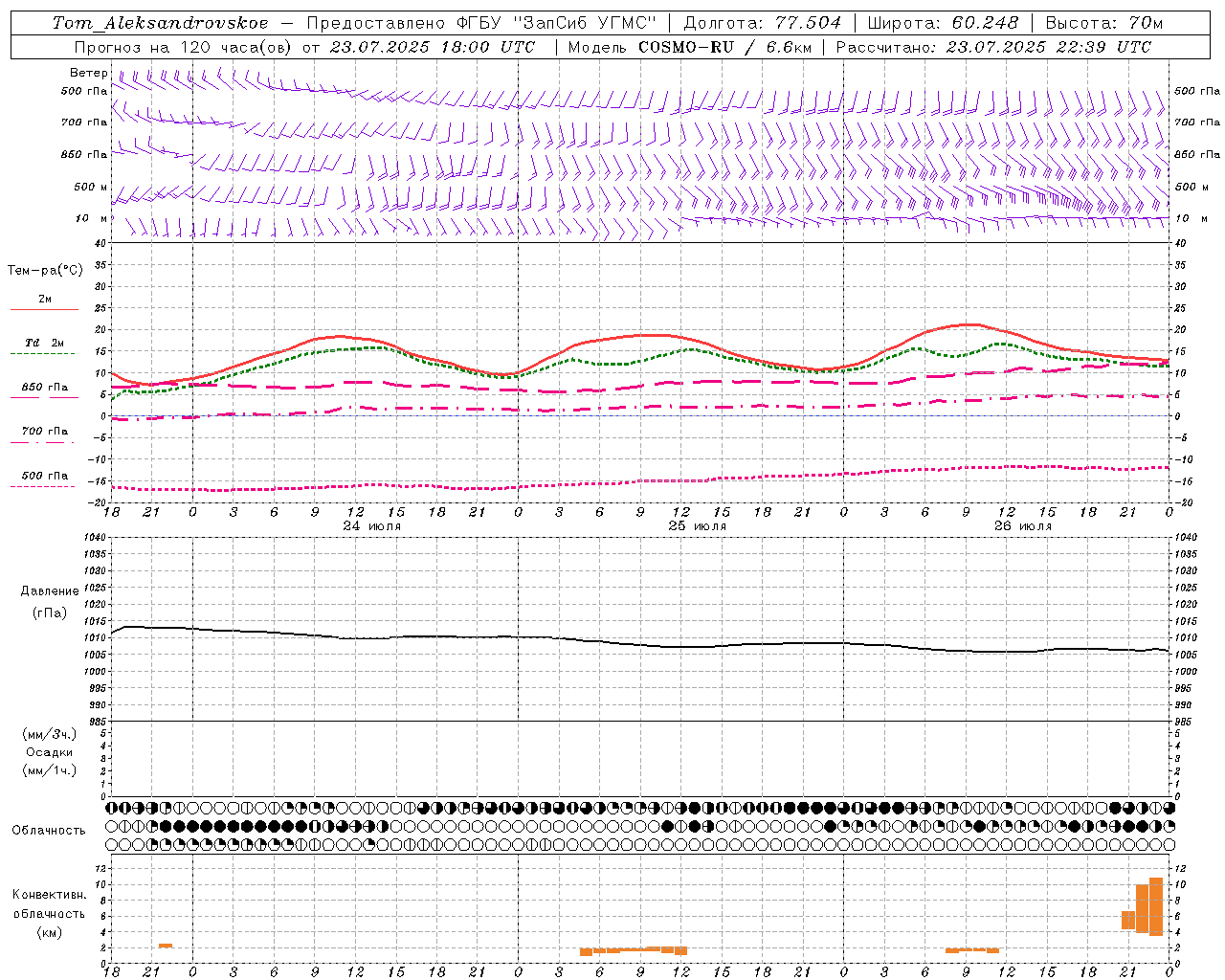Click the "Td 2м" dew point legend entry

pyautogui.click(x=44, y=343)
